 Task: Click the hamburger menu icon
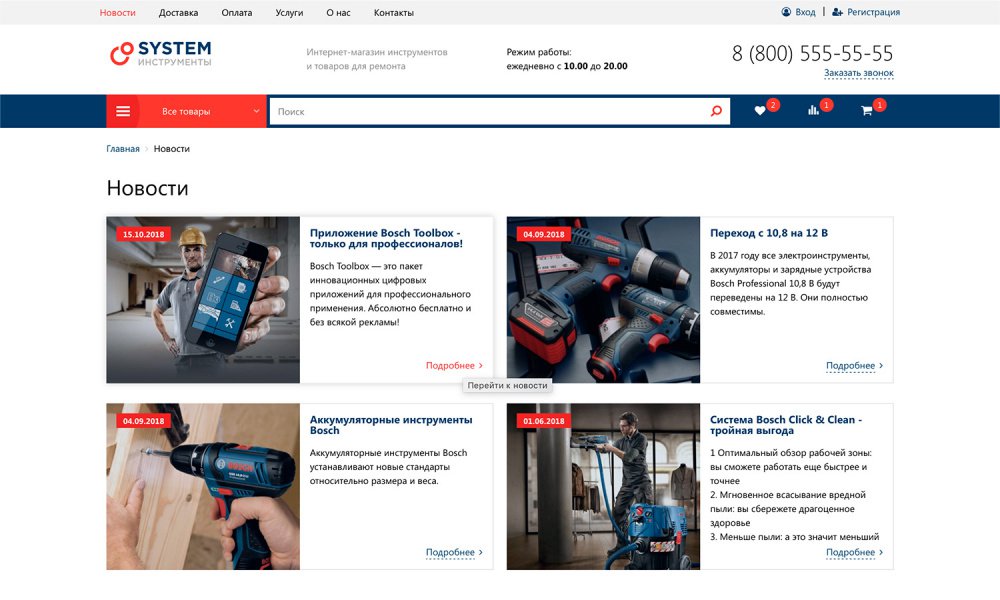tap(123, 111)
